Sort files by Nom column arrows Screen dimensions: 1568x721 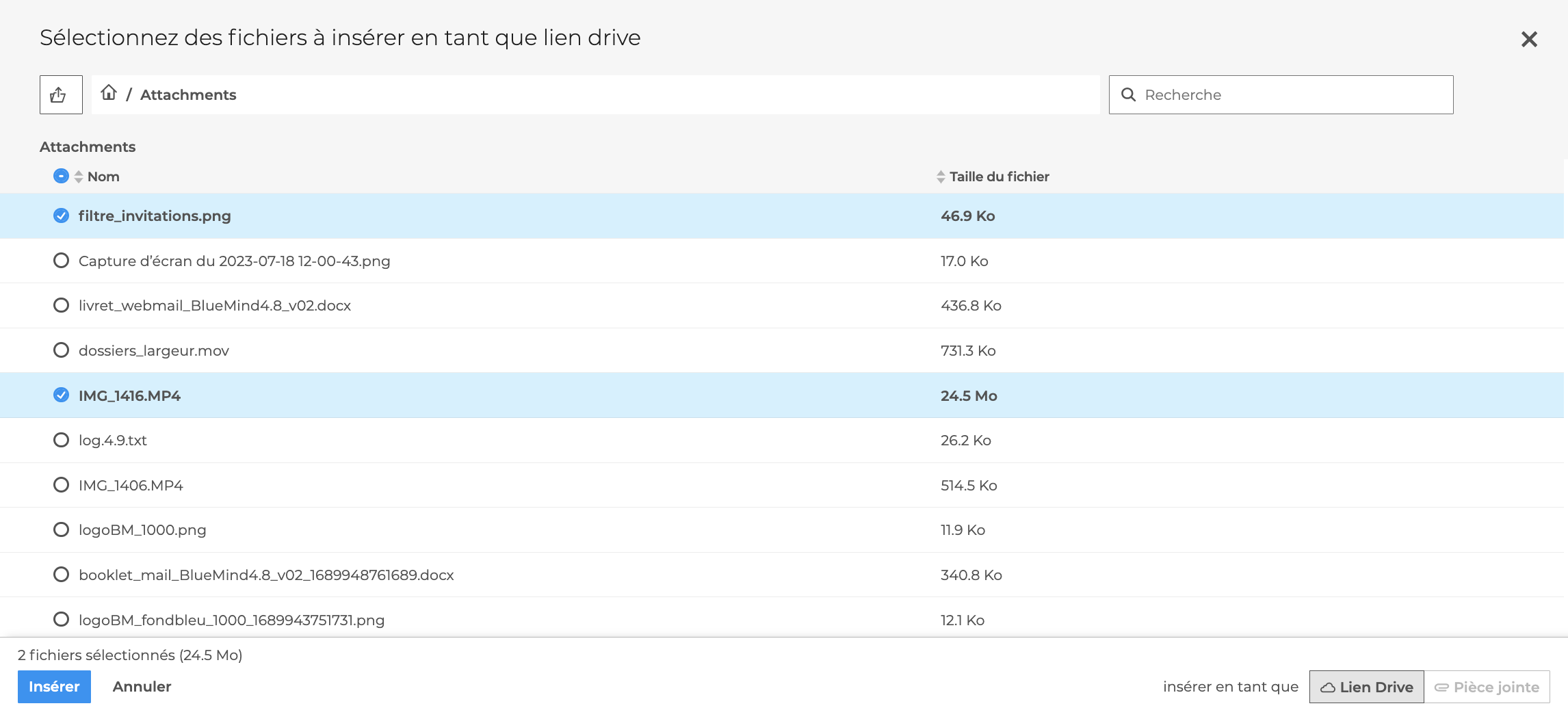[x=79, y=176]
